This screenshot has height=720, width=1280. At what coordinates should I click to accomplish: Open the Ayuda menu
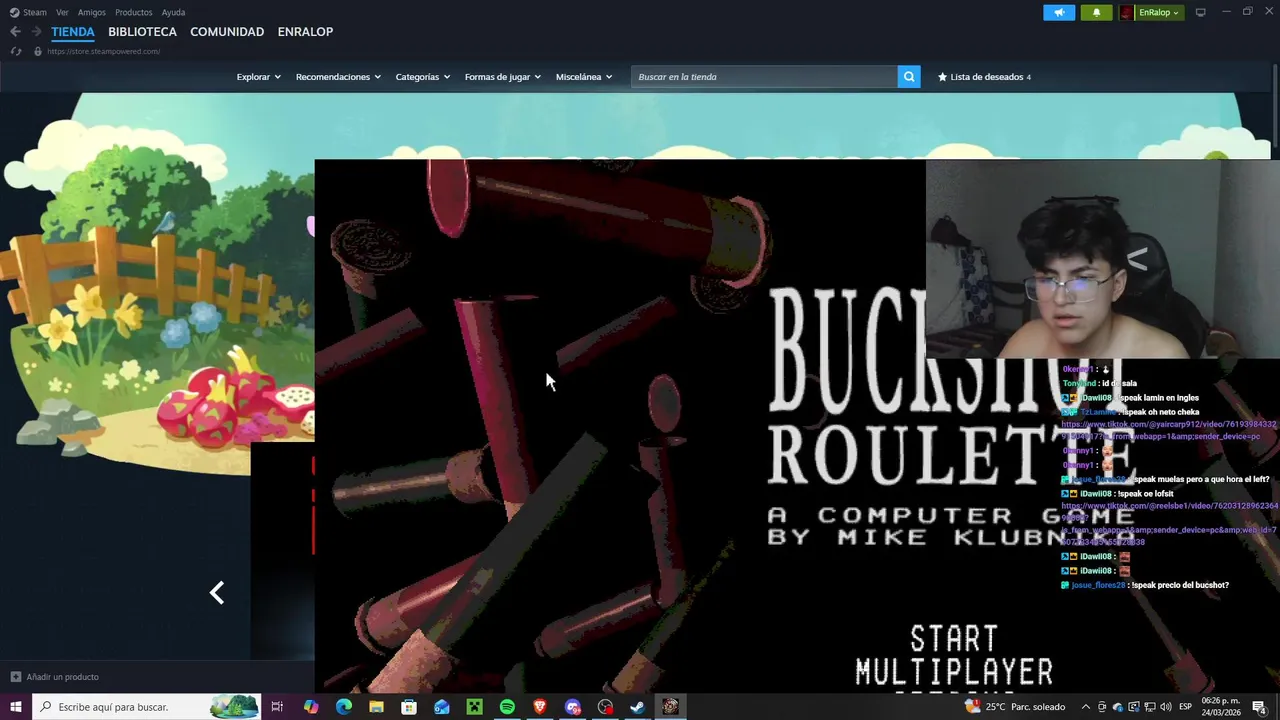tap(173, 12)
